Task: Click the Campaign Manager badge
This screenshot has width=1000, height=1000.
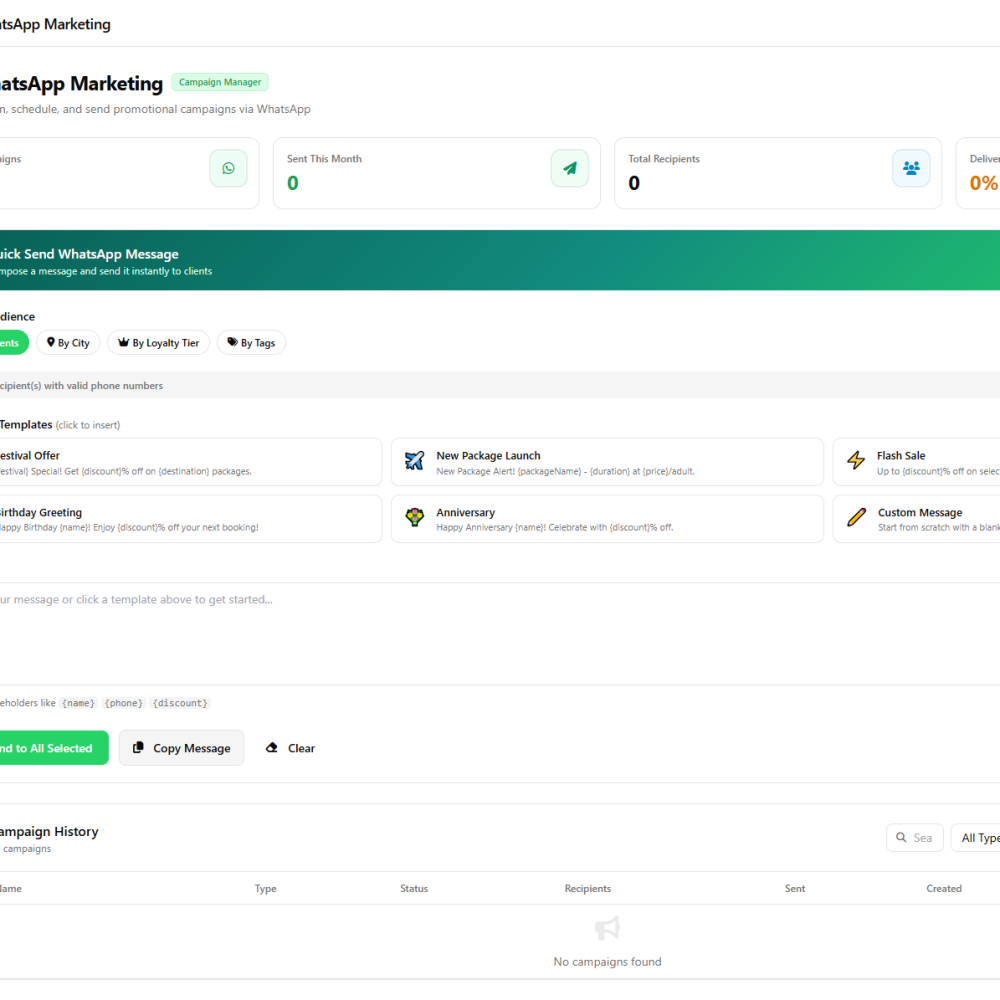Action: [x=220, y=82]
